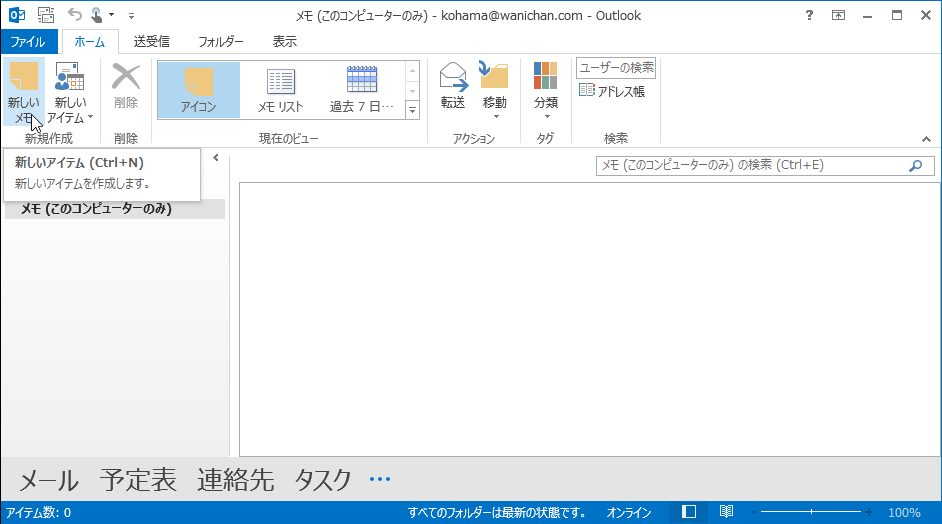The width and height of the screenshot is (942, 524).
Task: Choose the 過去 7 日 view
Action: click(362, 90)
